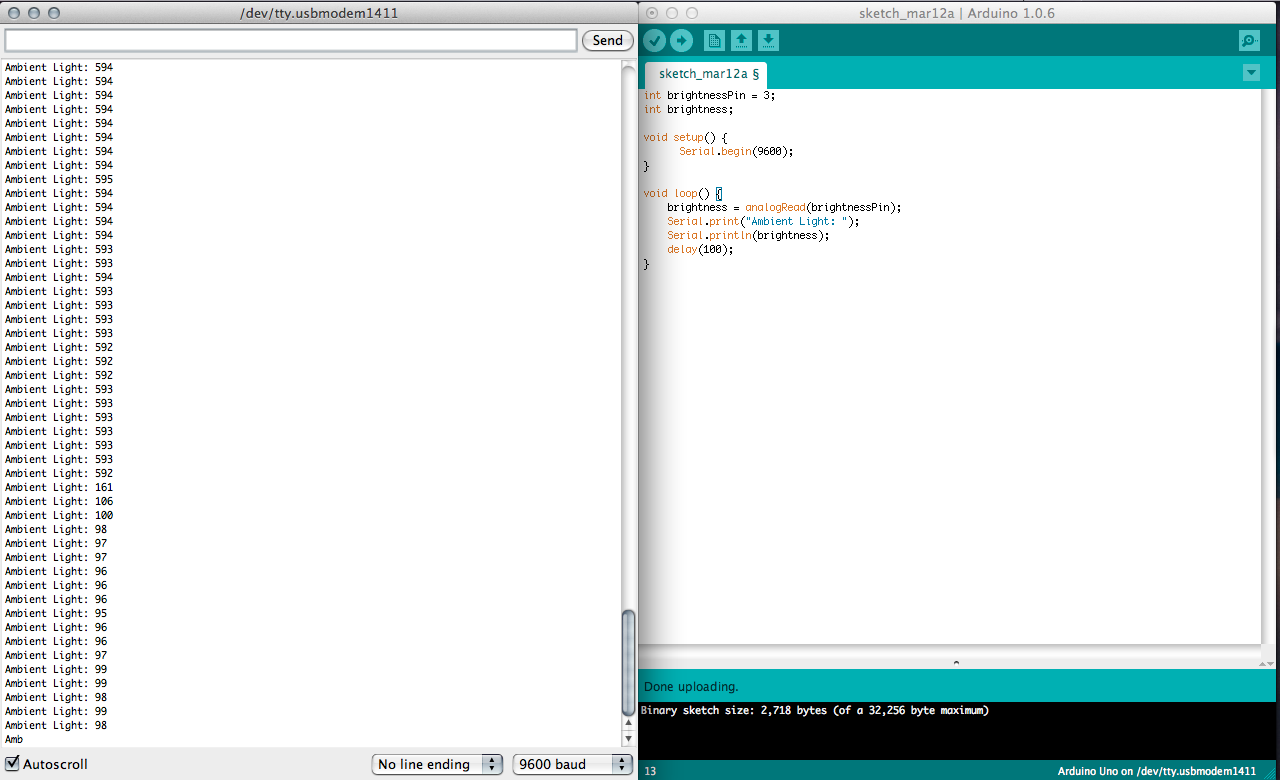Click the 'int brightness;' code line
Viewport: 1280px width, 780px height.
point(688,109)
